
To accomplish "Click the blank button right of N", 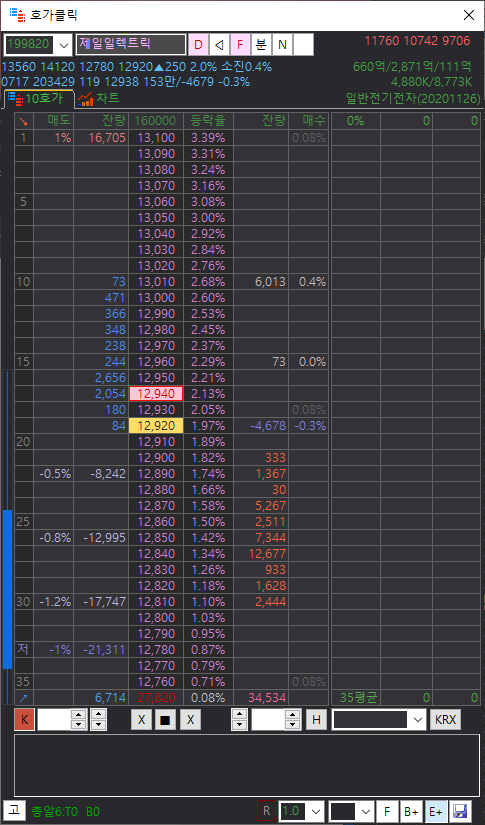I will pyautogui.click(x=304, y=45).
